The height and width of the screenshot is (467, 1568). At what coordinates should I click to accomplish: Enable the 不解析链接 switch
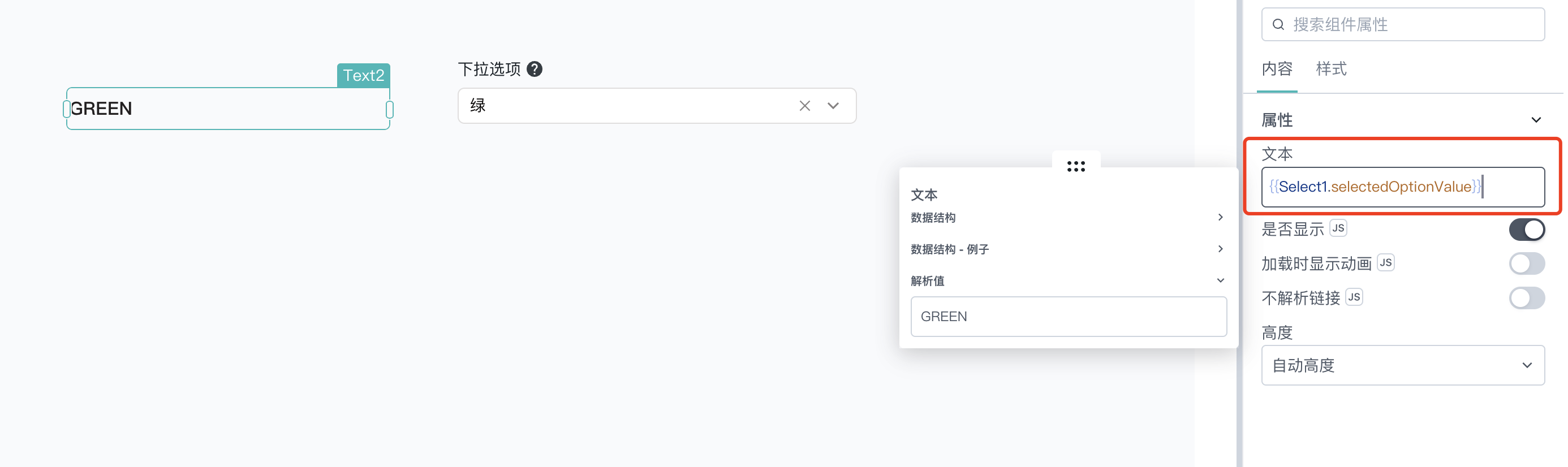click(1526, 298)
